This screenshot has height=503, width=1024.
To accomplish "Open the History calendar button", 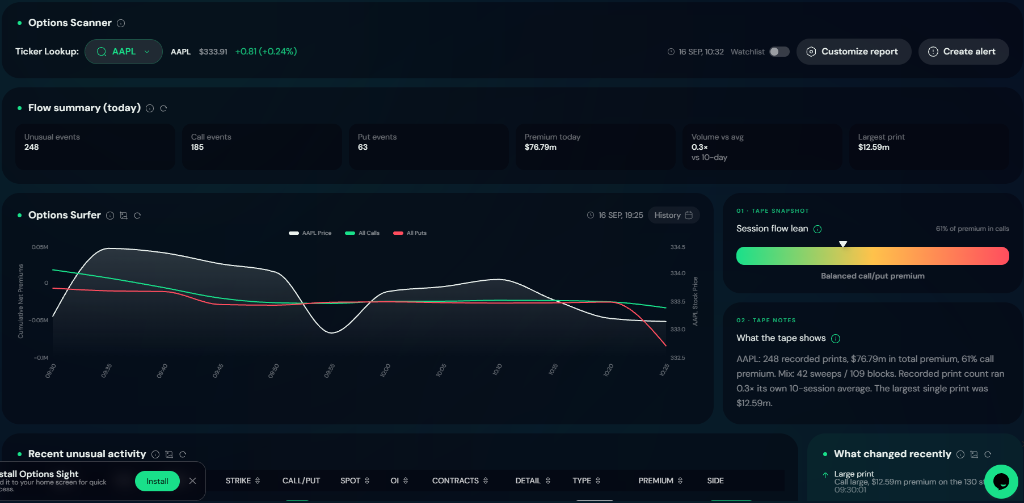I will click(x=674, y=216).
